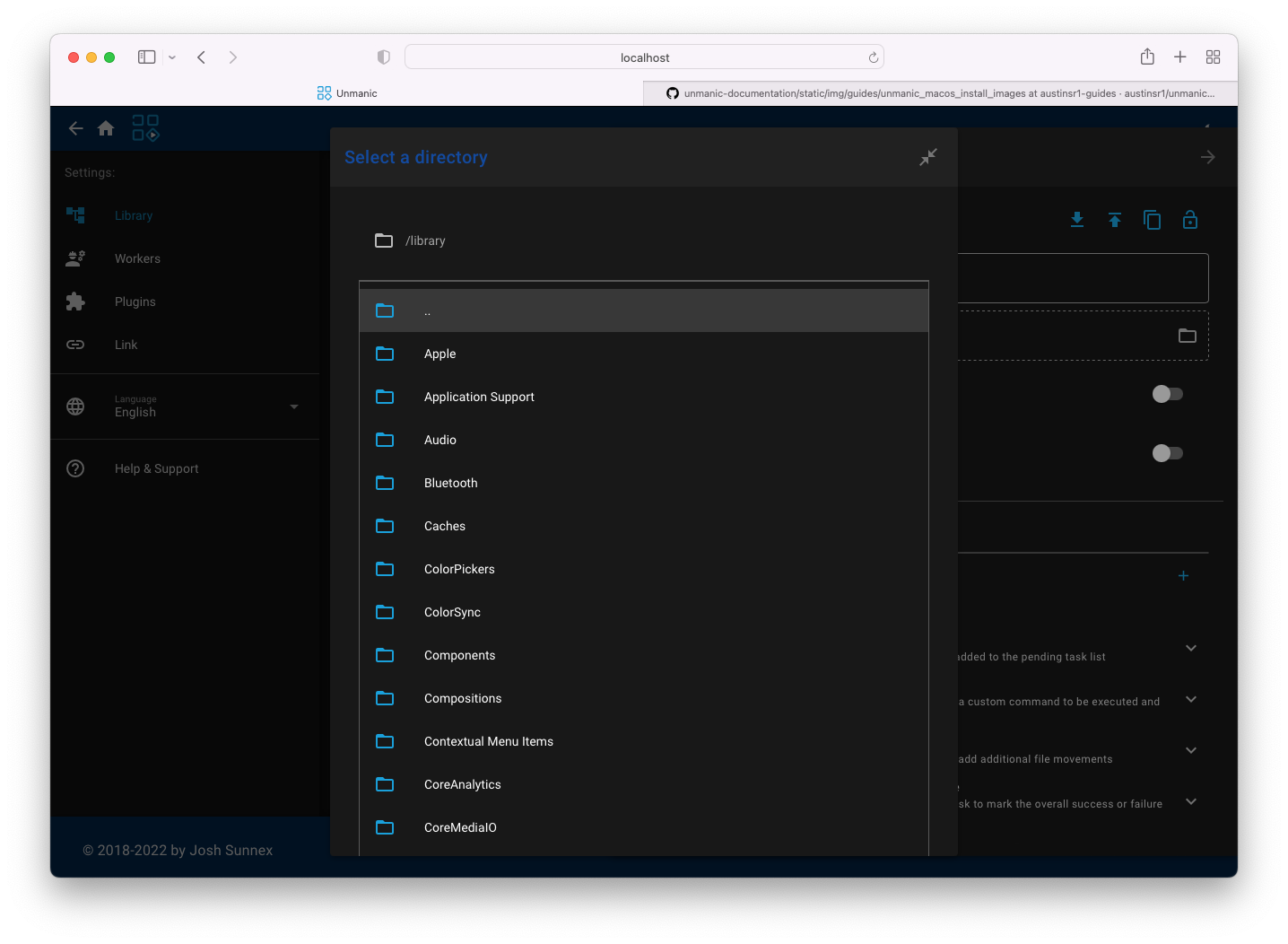Toggle the first library switch

[1167, 394]
